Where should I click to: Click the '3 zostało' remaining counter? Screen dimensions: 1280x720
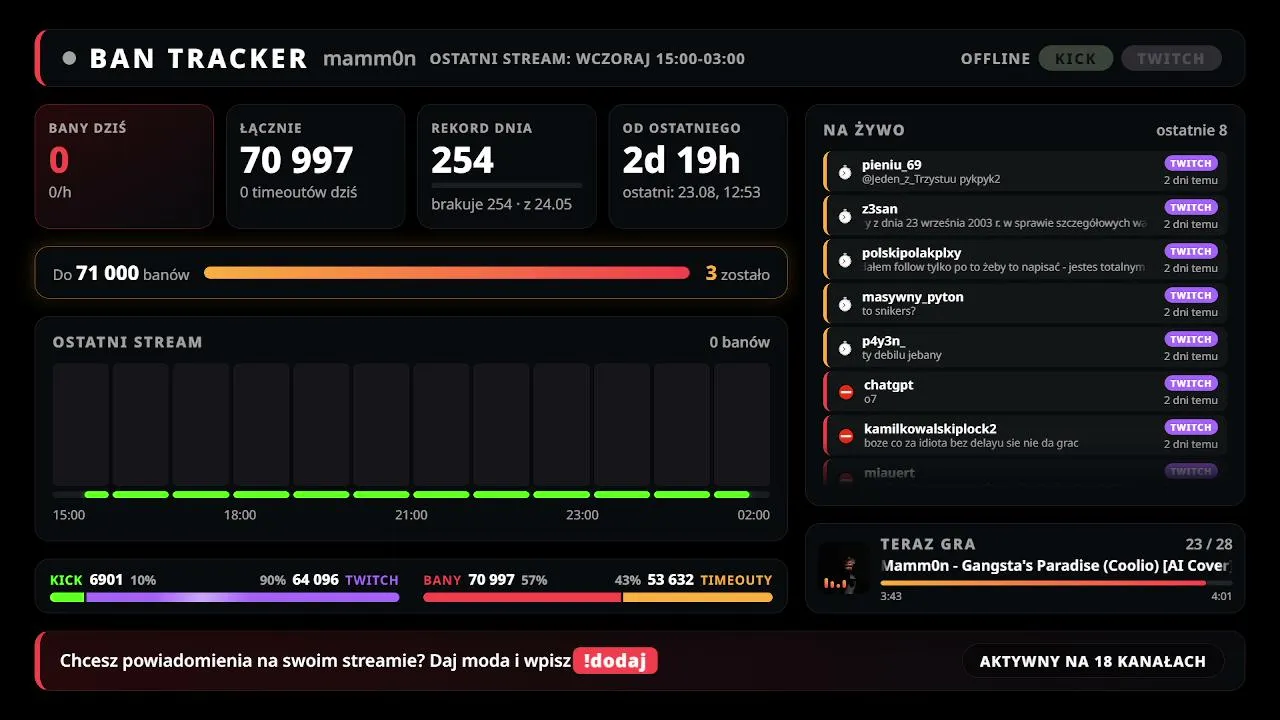tap(738, 273)
